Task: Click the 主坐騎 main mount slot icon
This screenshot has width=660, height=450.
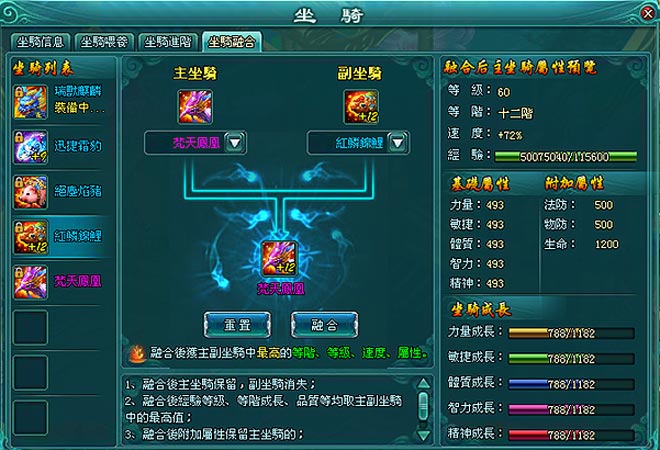Action: pyautogui.click(x=195, y=107)
